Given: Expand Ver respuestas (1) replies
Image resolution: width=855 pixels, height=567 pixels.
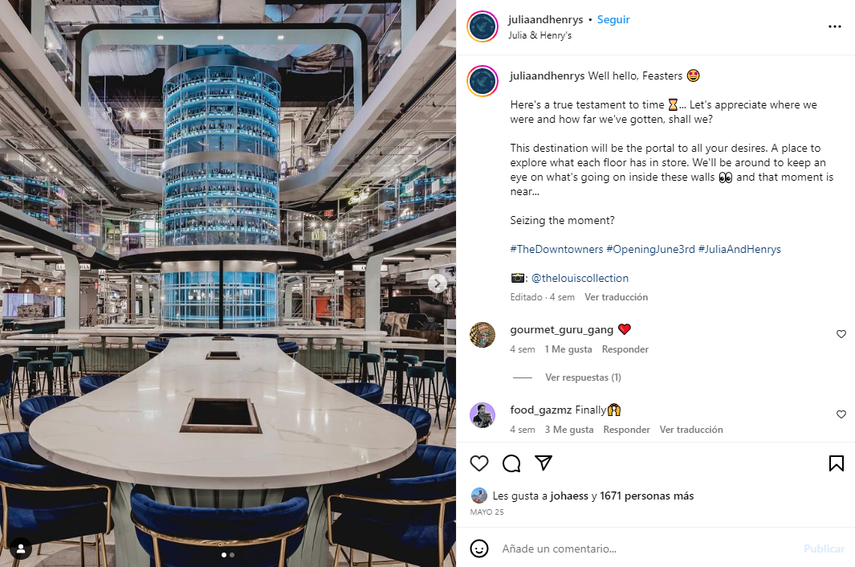Looking at the screenshot, I should tap(583, 377).
